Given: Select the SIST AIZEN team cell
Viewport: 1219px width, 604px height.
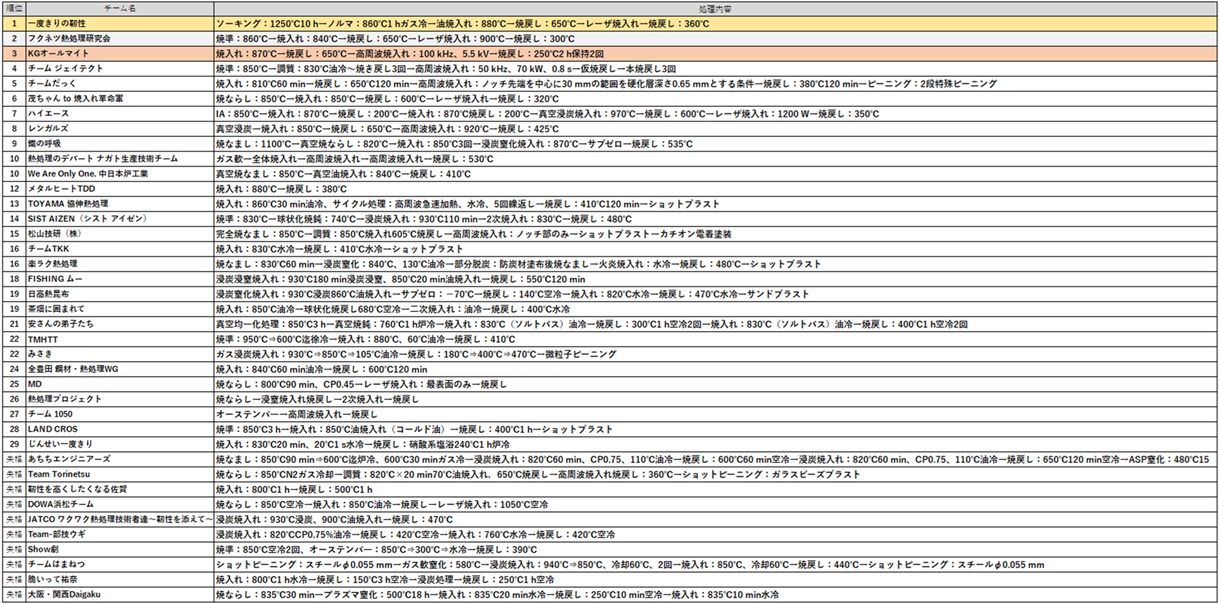Looking at the screenshot, I should click(119, 219).
